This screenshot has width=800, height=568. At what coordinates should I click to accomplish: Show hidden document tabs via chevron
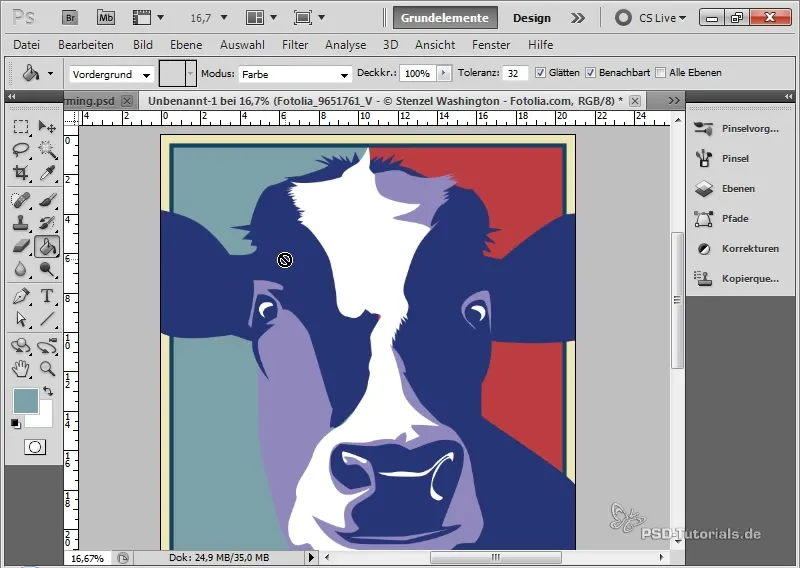(674, 101)
